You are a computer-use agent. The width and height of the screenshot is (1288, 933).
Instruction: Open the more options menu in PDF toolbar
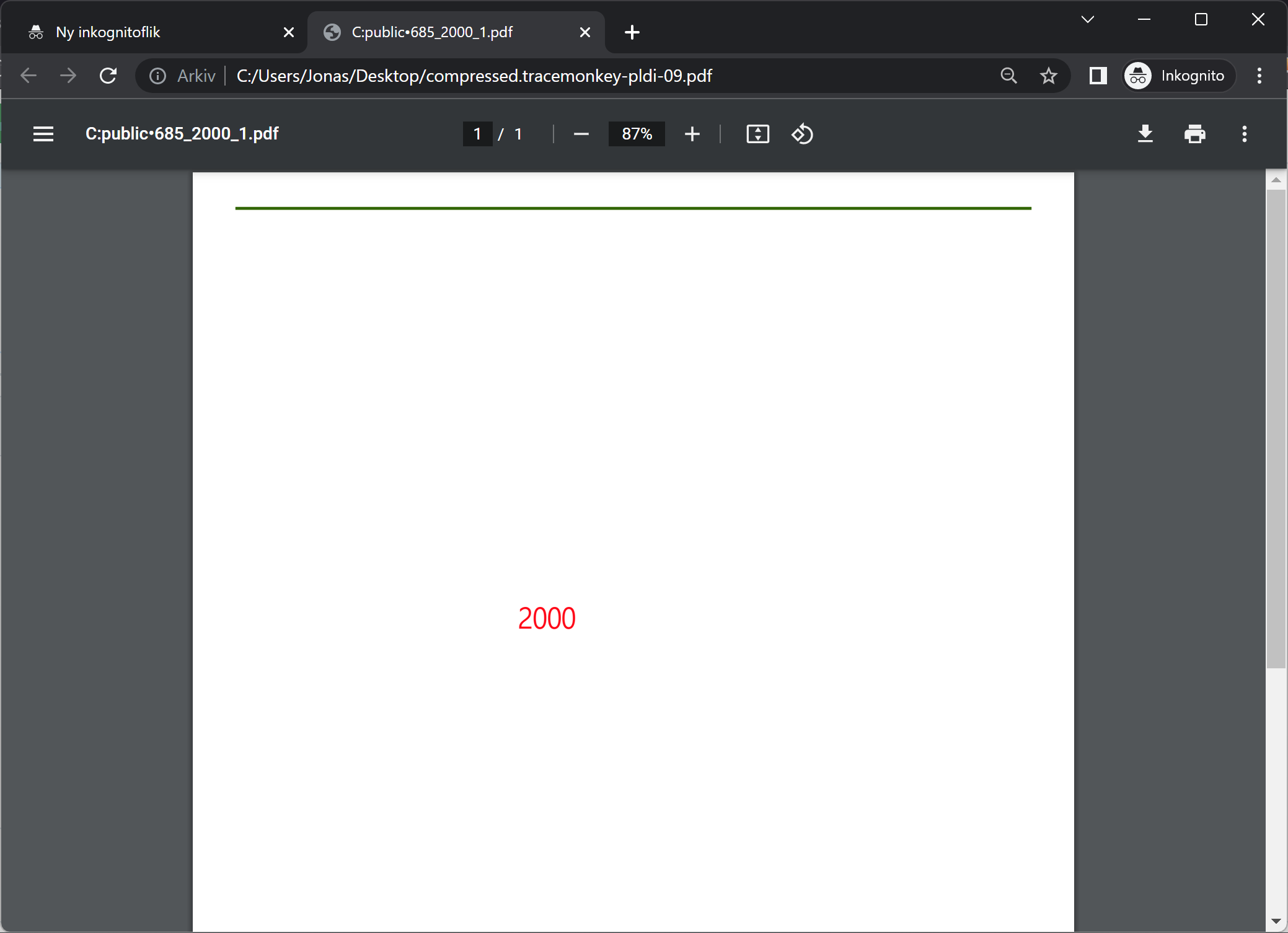click(1243, 134)
